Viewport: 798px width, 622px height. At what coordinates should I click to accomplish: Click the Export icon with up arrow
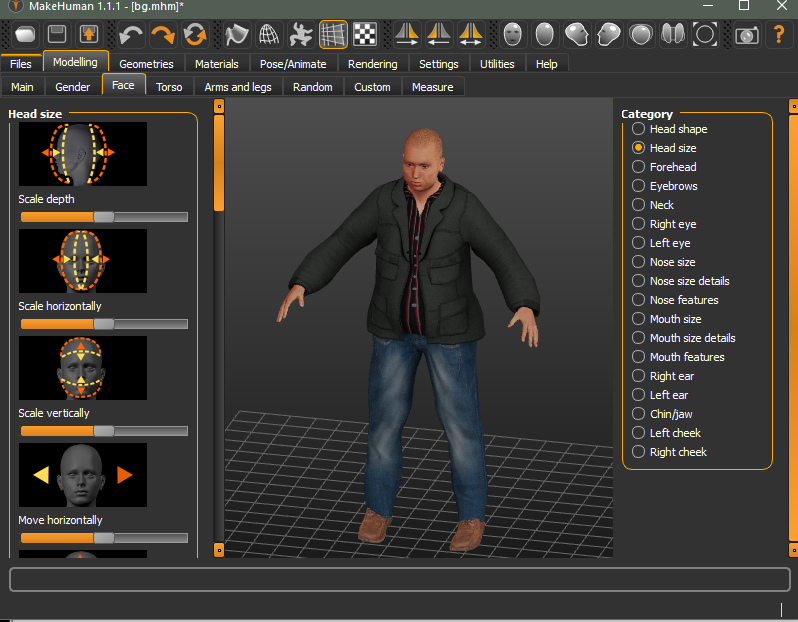tap(89, 35)
